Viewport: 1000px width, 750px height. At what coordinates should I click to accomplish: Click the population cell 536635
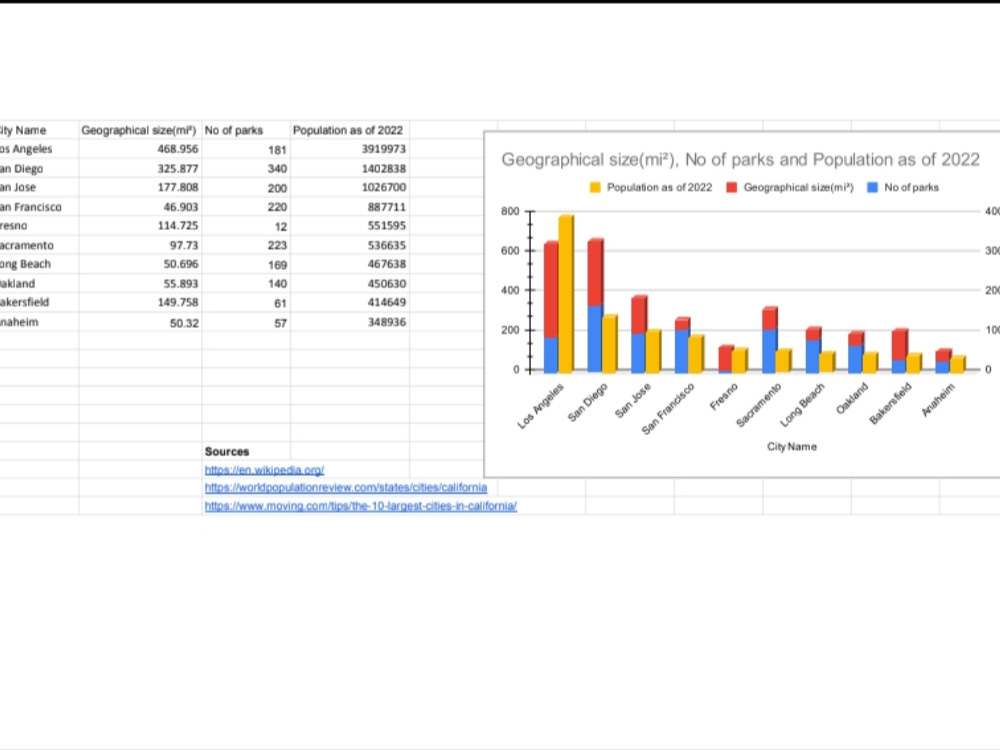(x=350, y=245)
